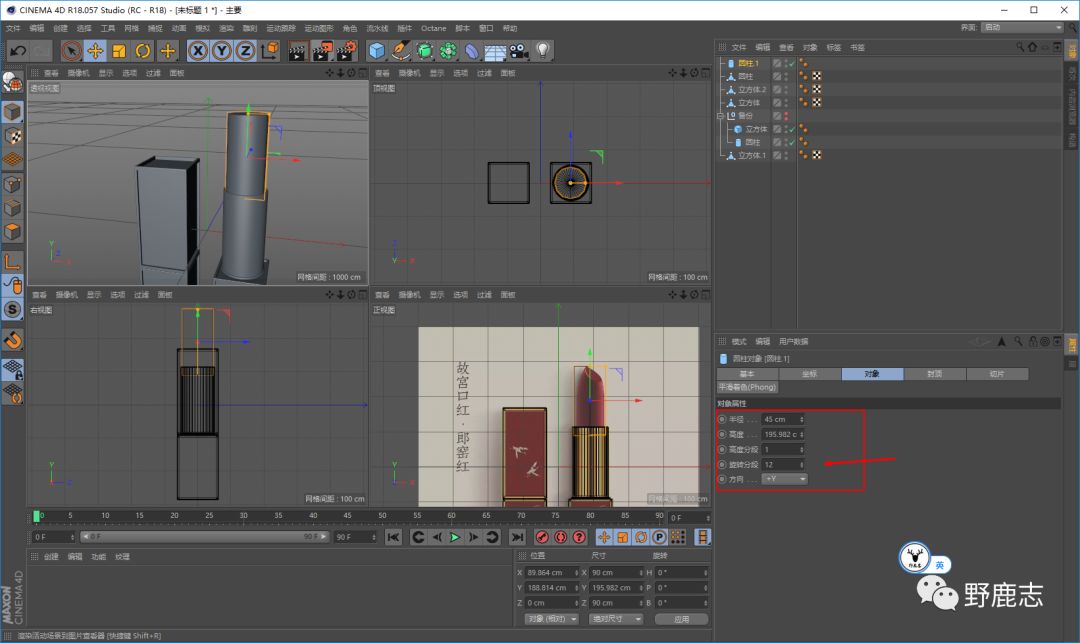The height and width of the screenshot is (643, 1080).
Task: Select the Rotate tool in the top toolbar
Action: click(143, 50)
